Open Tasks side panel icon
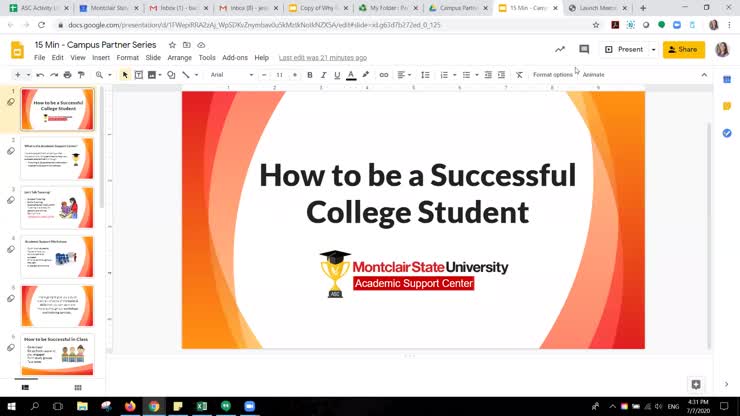Image resolution: width=740 pixels, height=416 pixels. [x=727, y=133]
